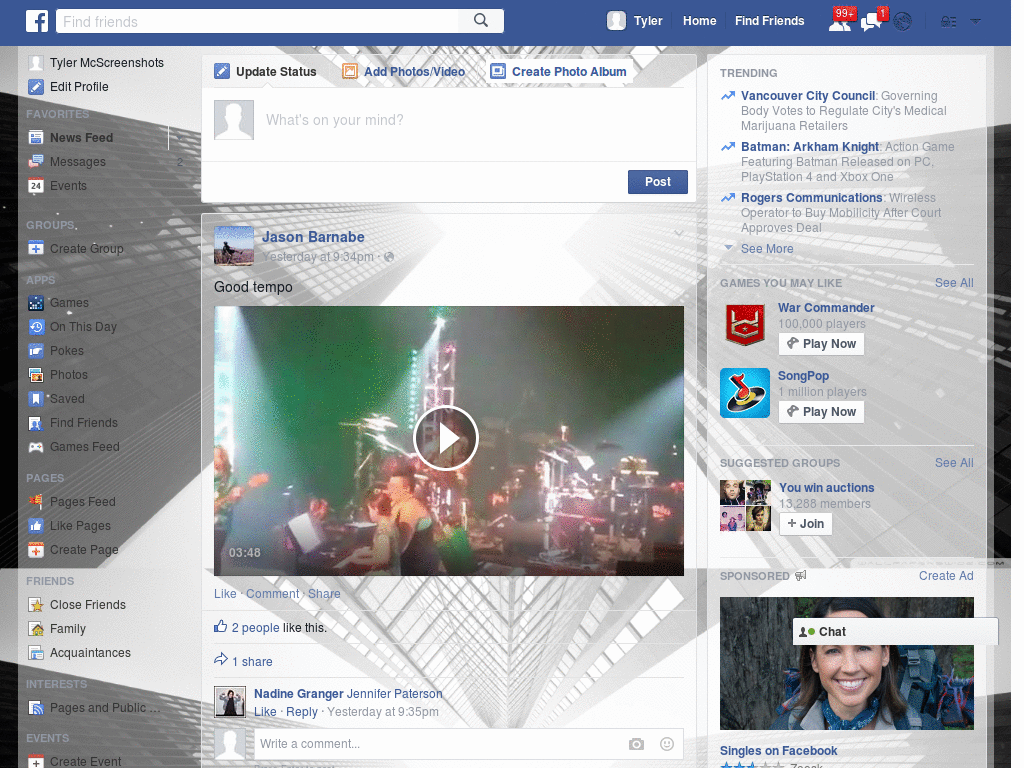Open Pages and Public interest item
Screen dimensions: 1024x768
click(104, 709)
